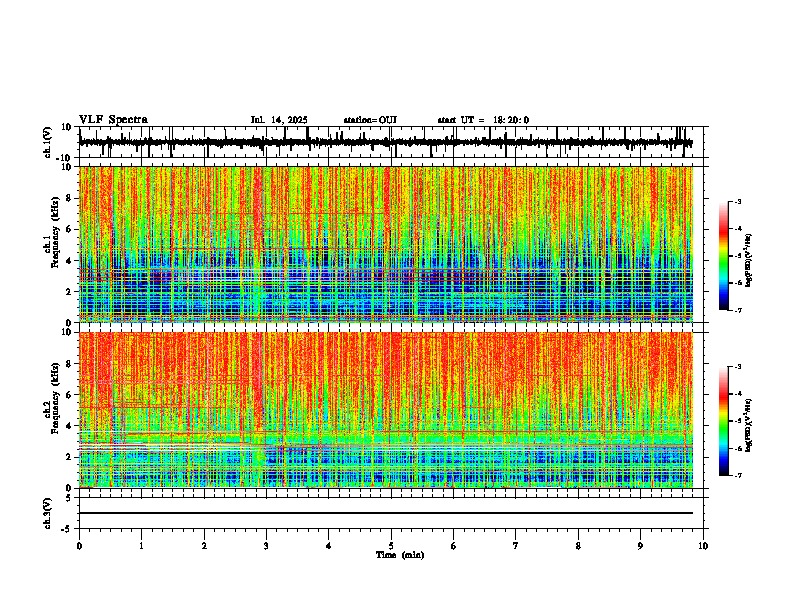The image size is (792, 612).
Task: Click time axis tick label "3"
Action: [x=266, y=546]
